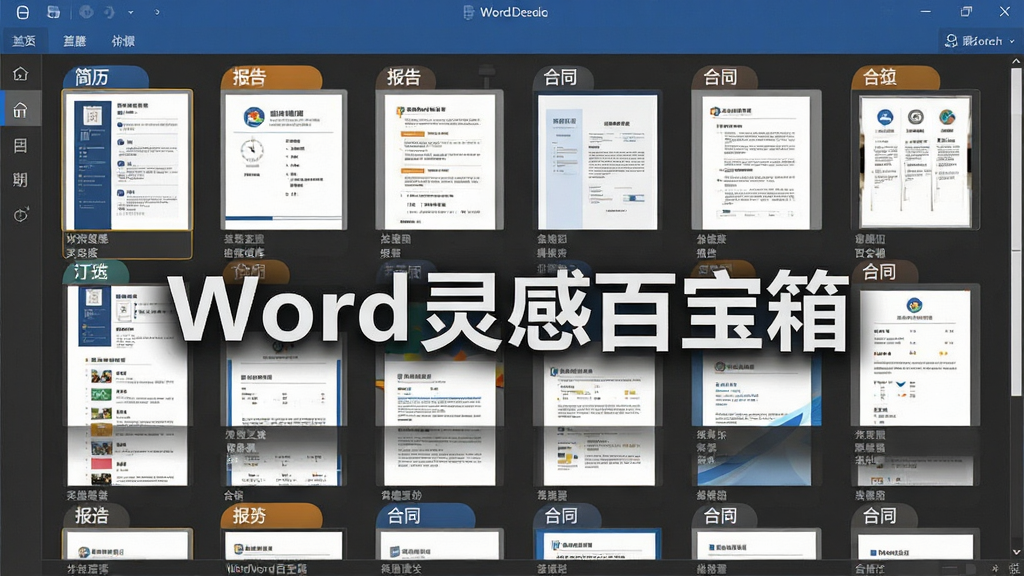The width and height of the screenshot is (1024, 576).
Task: Click the 目 grid icon in the sidebar
Action: coord(20,145)
